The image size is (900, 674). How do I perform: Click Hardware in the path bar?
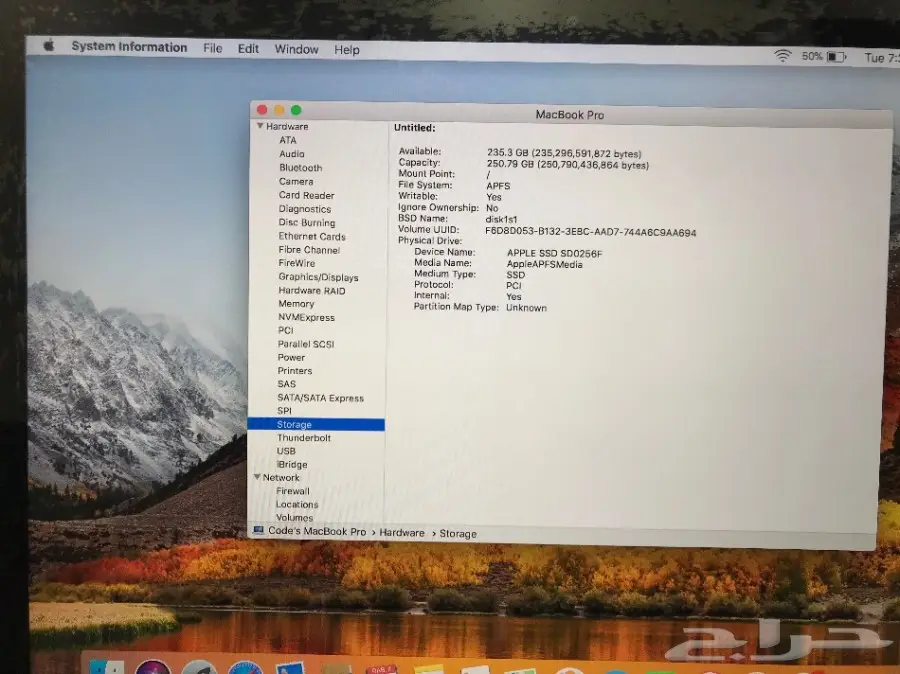(x=402, y=533)
